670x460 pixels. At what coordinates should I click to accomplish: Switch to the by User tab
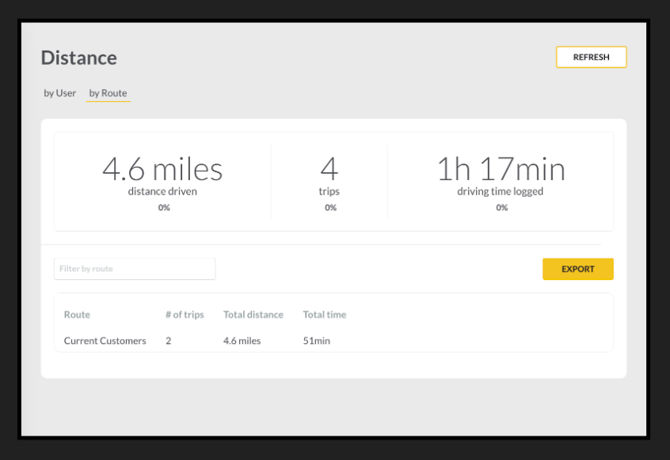[60, 93]
